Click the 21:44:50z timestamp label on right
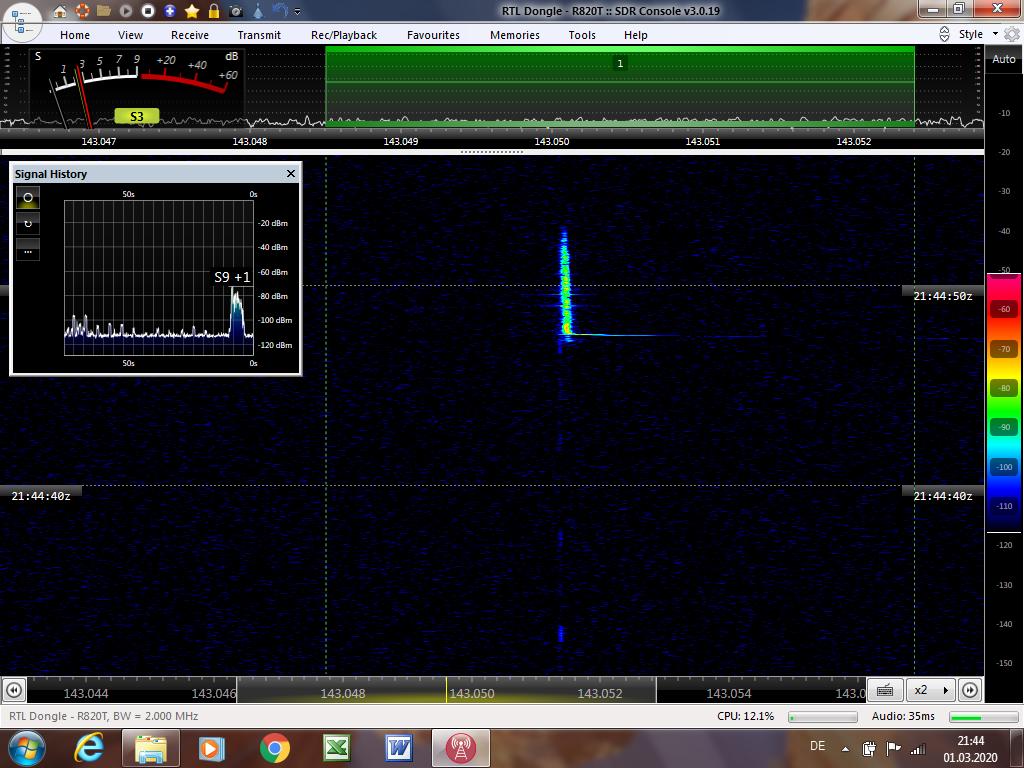This screenshot has width=1024, height=768. coord(942,296)
